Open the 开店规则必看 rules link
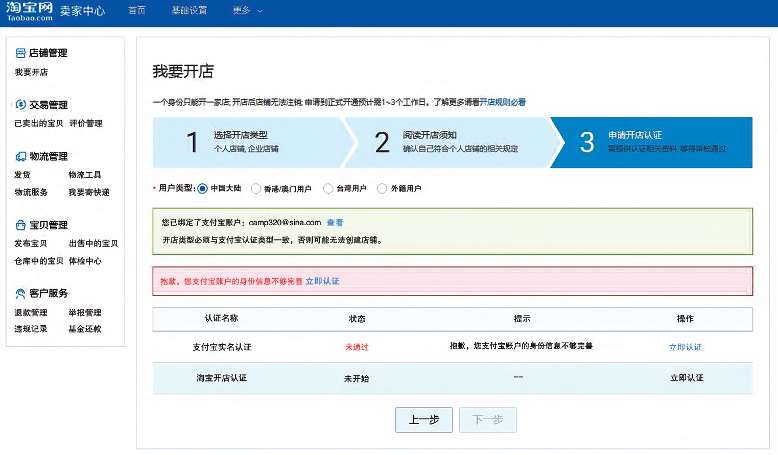778x455 pixels. click(502, 102)
